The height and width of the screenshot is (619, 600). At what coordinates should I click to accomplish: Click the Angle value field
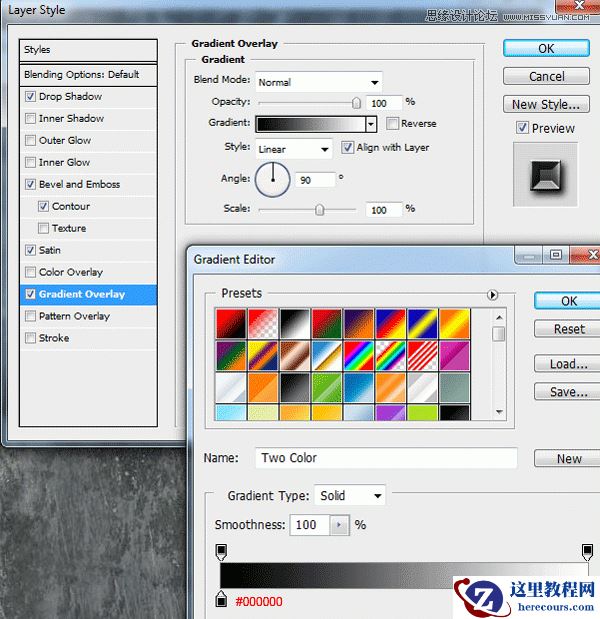(x=315, y=180)
